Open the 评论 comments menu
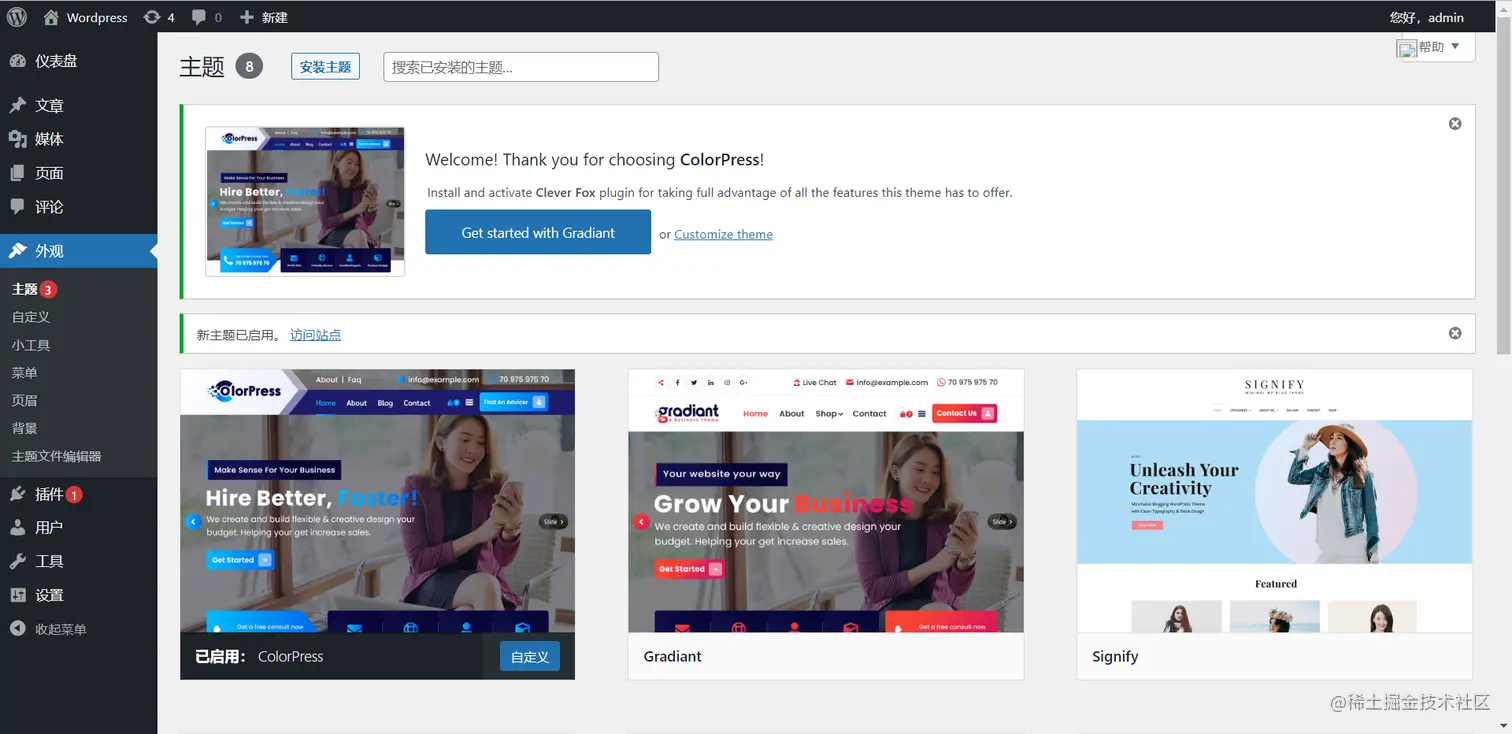The height and width of the screenshot is (734, 1512). click(x=78, y=207)
